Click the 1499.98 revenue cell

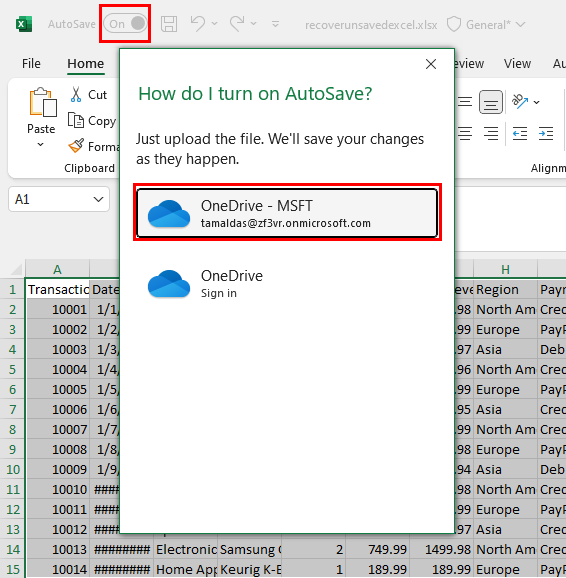(x=441, y=549)
